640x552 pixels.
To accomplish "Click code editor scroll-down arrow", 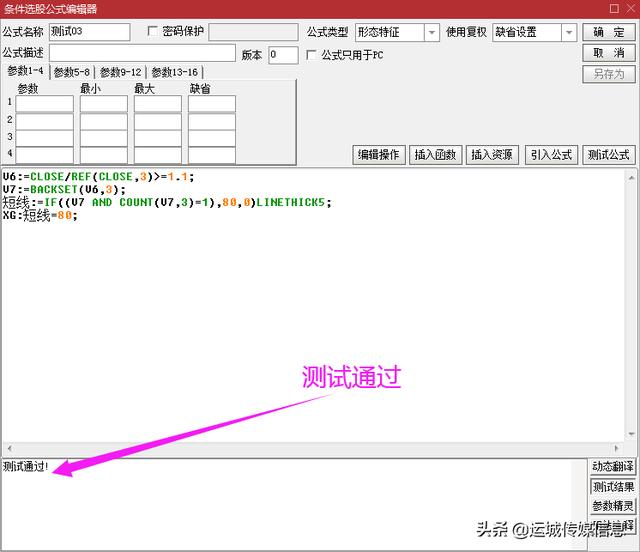I will point(631,434).
